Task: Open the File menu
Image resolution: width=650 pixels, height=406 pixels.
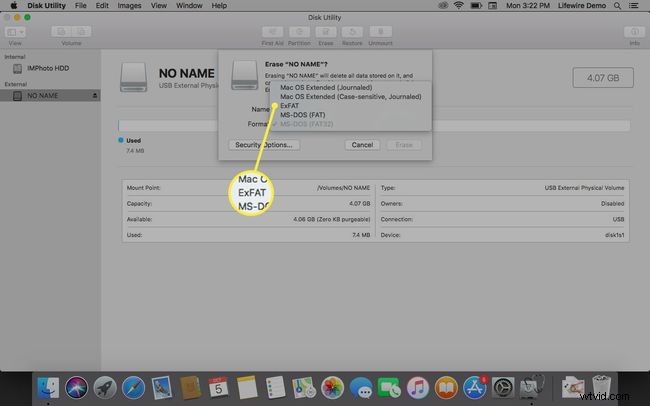Action: coord(80,6)
